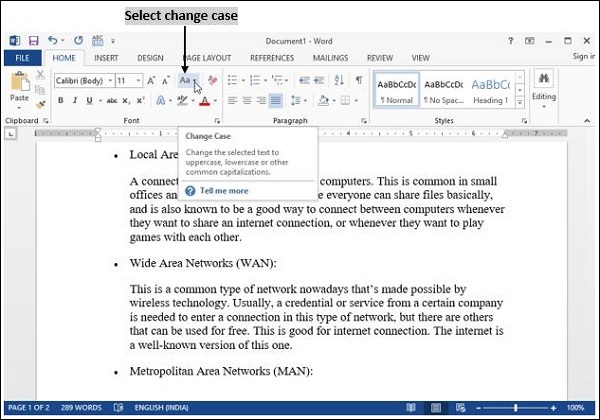Image resolution: width=600 pixels, height=420 pixels.
Task: Open the Calibri (Body) font name dropdown
Action: [x=82, y=80]
